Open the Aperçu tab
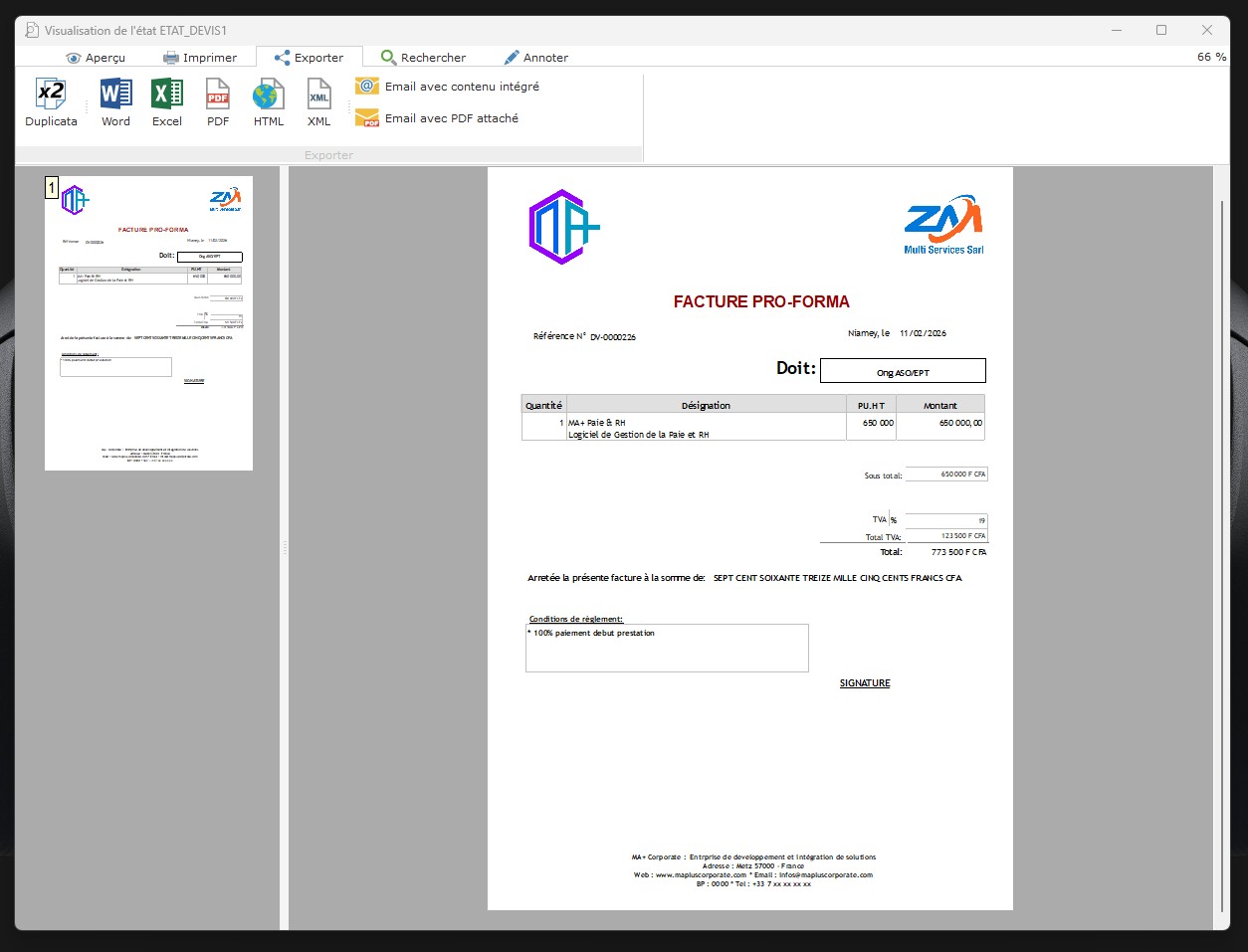1248x952 pixels. point(96,58)
